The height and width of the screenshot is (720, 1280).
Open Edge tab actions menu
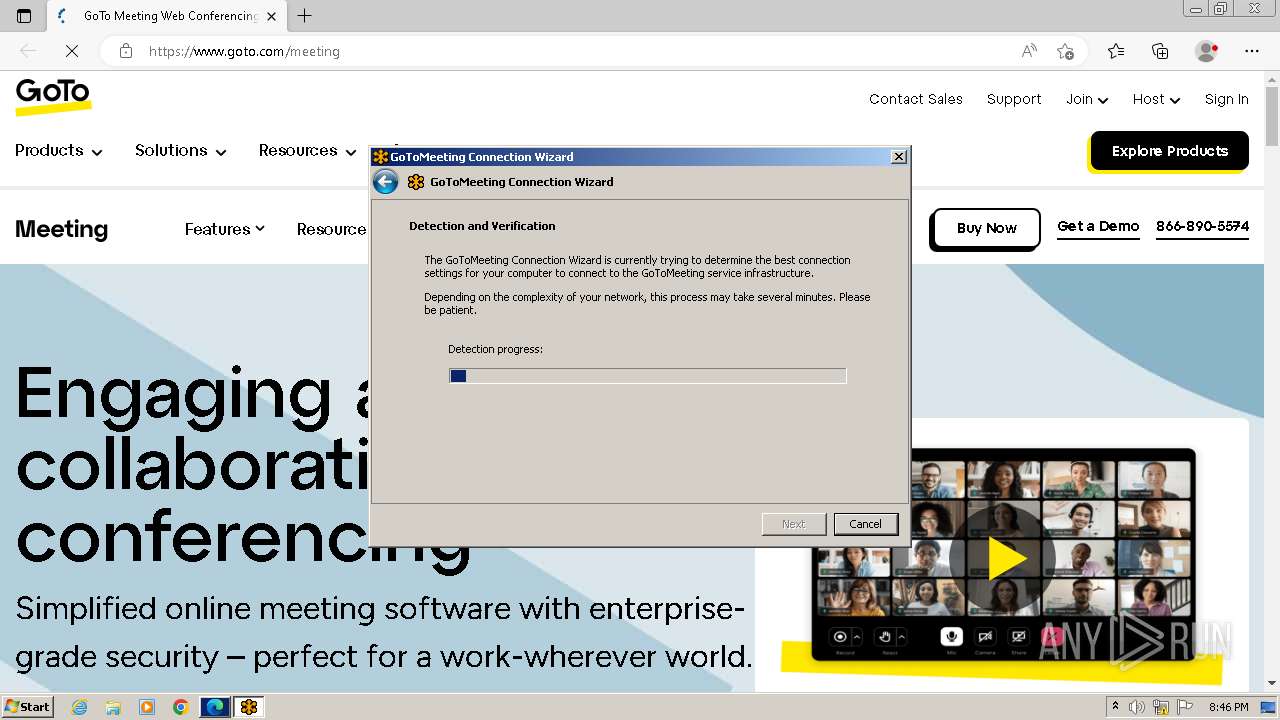(x=24, y=16)
